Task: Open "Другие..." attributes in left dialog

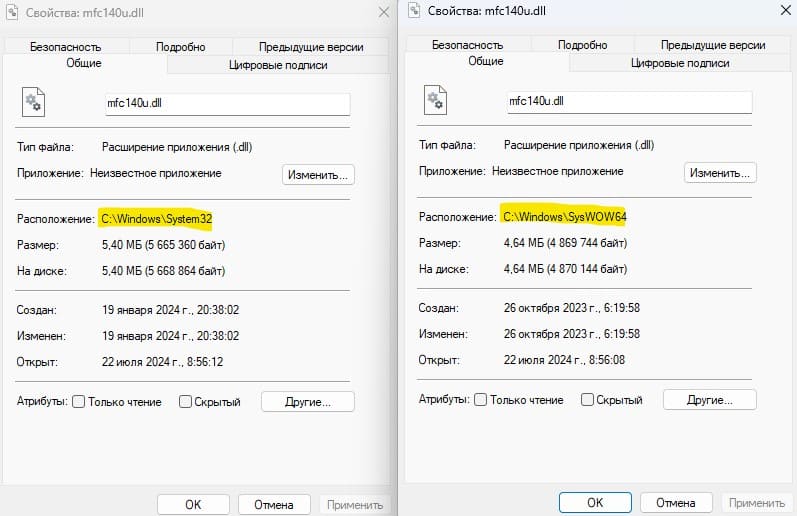Action: [x=308, y=402]
